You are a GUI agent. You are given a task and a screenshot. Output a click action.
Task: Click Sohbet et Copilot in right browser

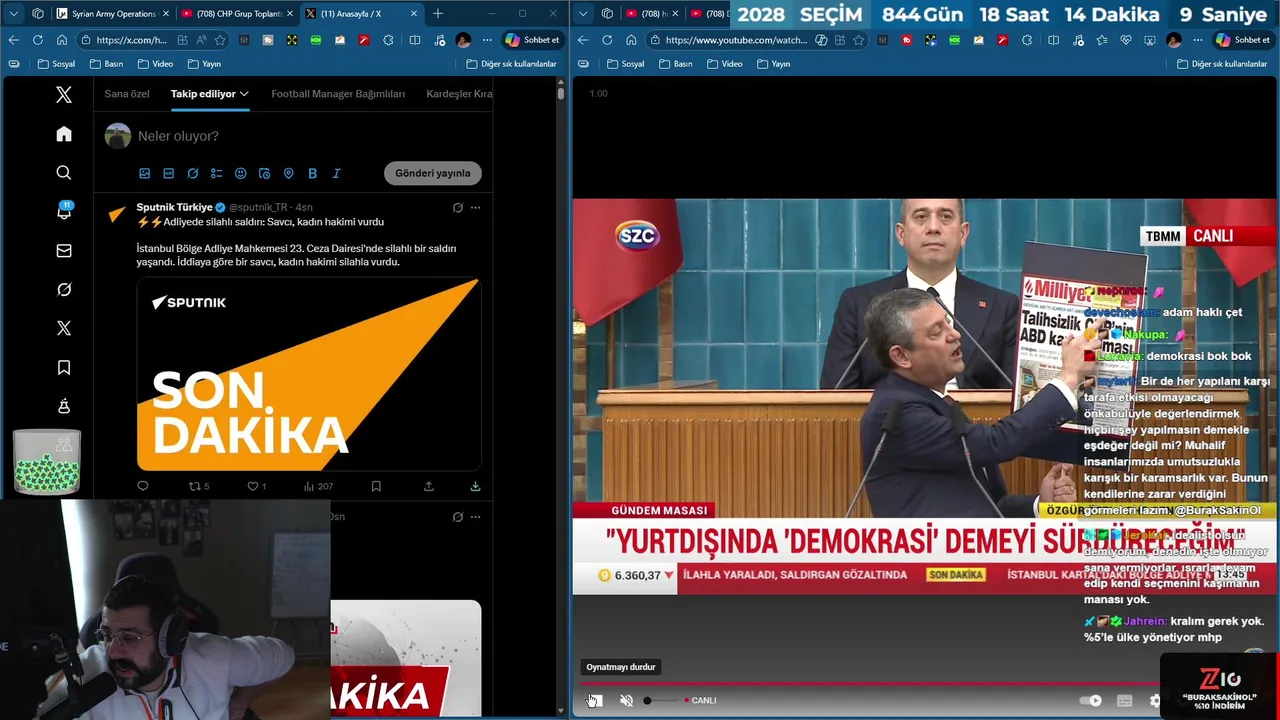pos(1242,40)
